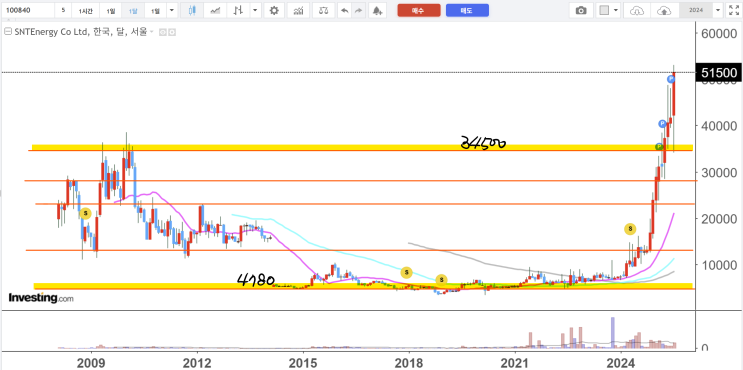The width and height of the screenshot is (743, 370).
Task: Toggle fullscreen chart mode
Action: (733, 10)
